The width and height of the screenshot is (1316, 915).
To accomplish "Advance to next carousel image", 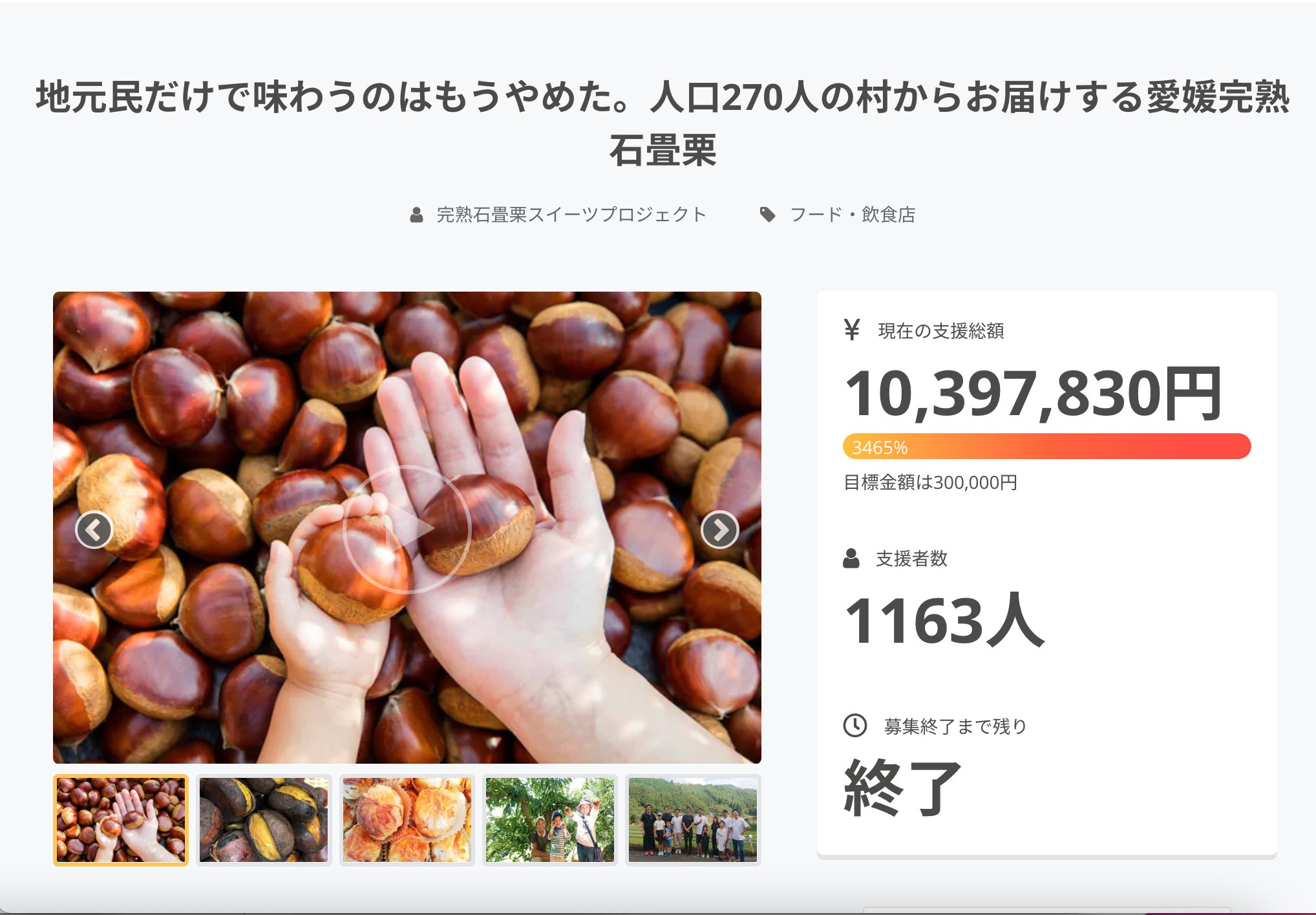I will click(719, 530).
